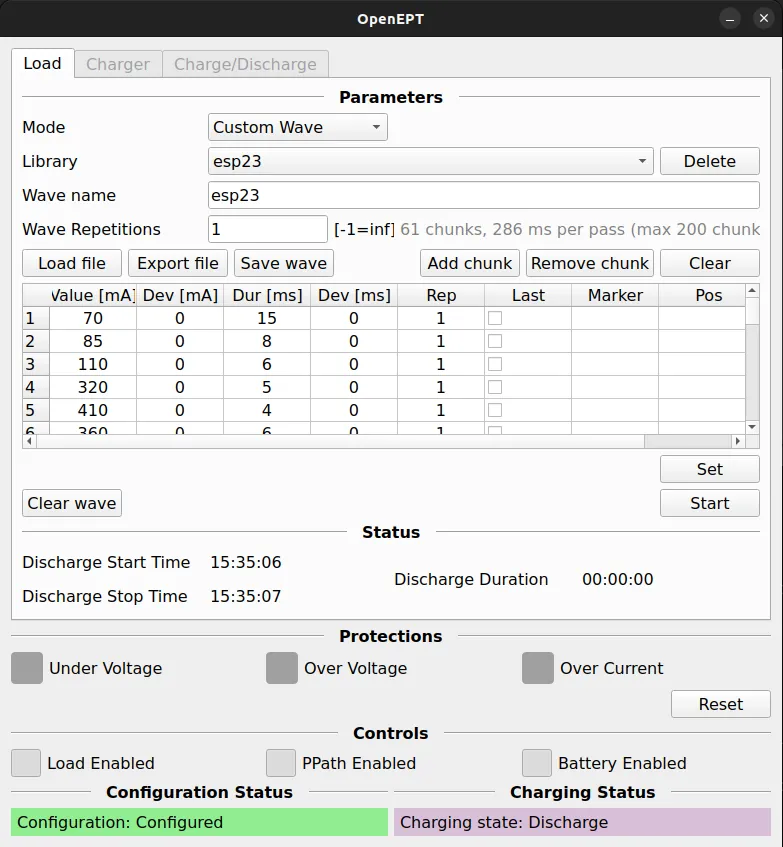Viewport: 783px width, 847px height.
Task: Focus the Wave Repetitions input field
Action: [268, 229]
